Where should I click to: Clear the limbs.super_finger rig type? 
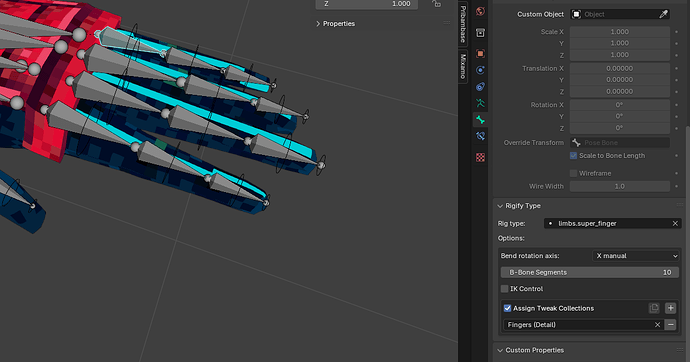675,223
